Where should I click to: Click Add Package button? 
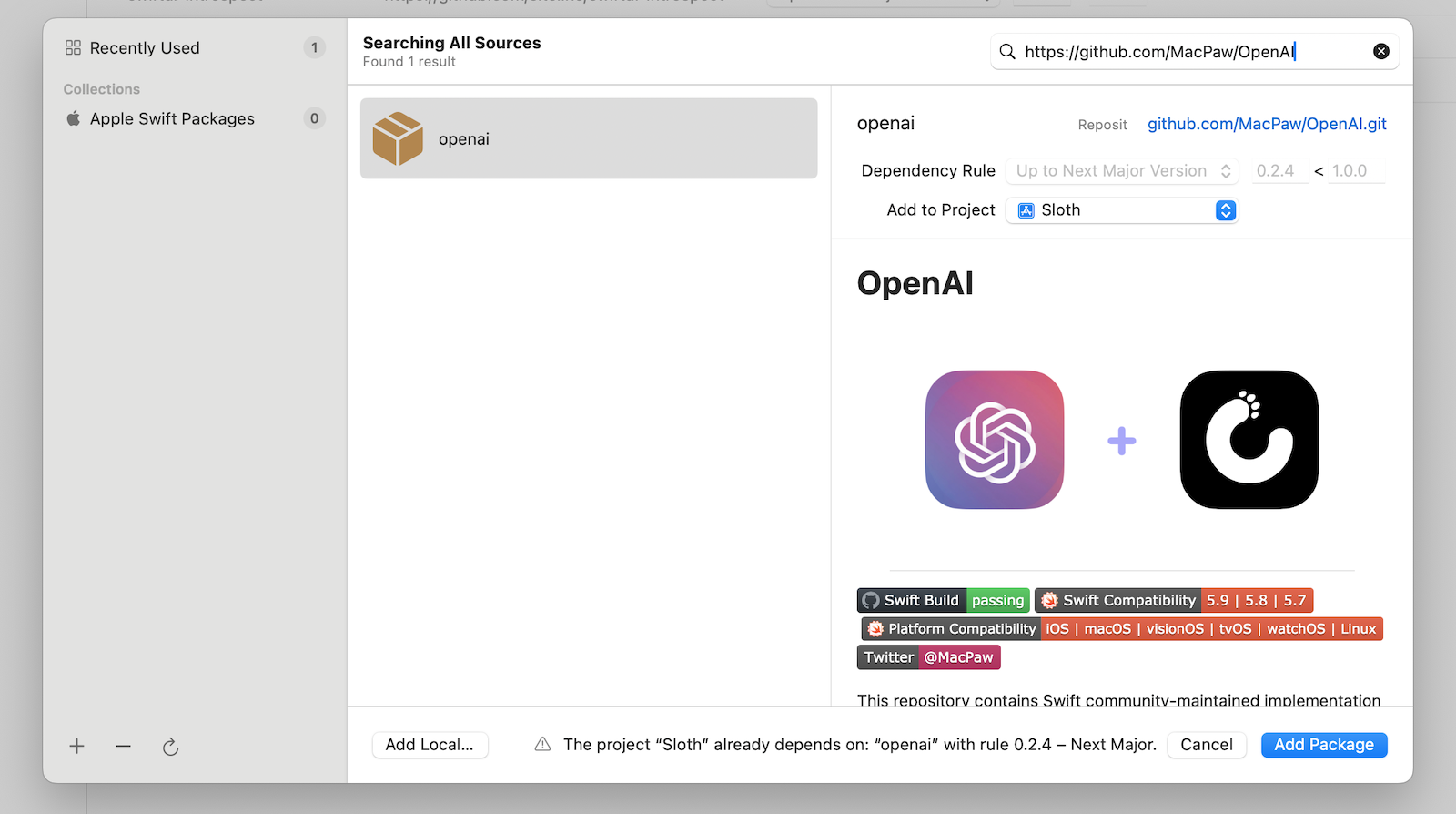click(x=1324, y=745)
